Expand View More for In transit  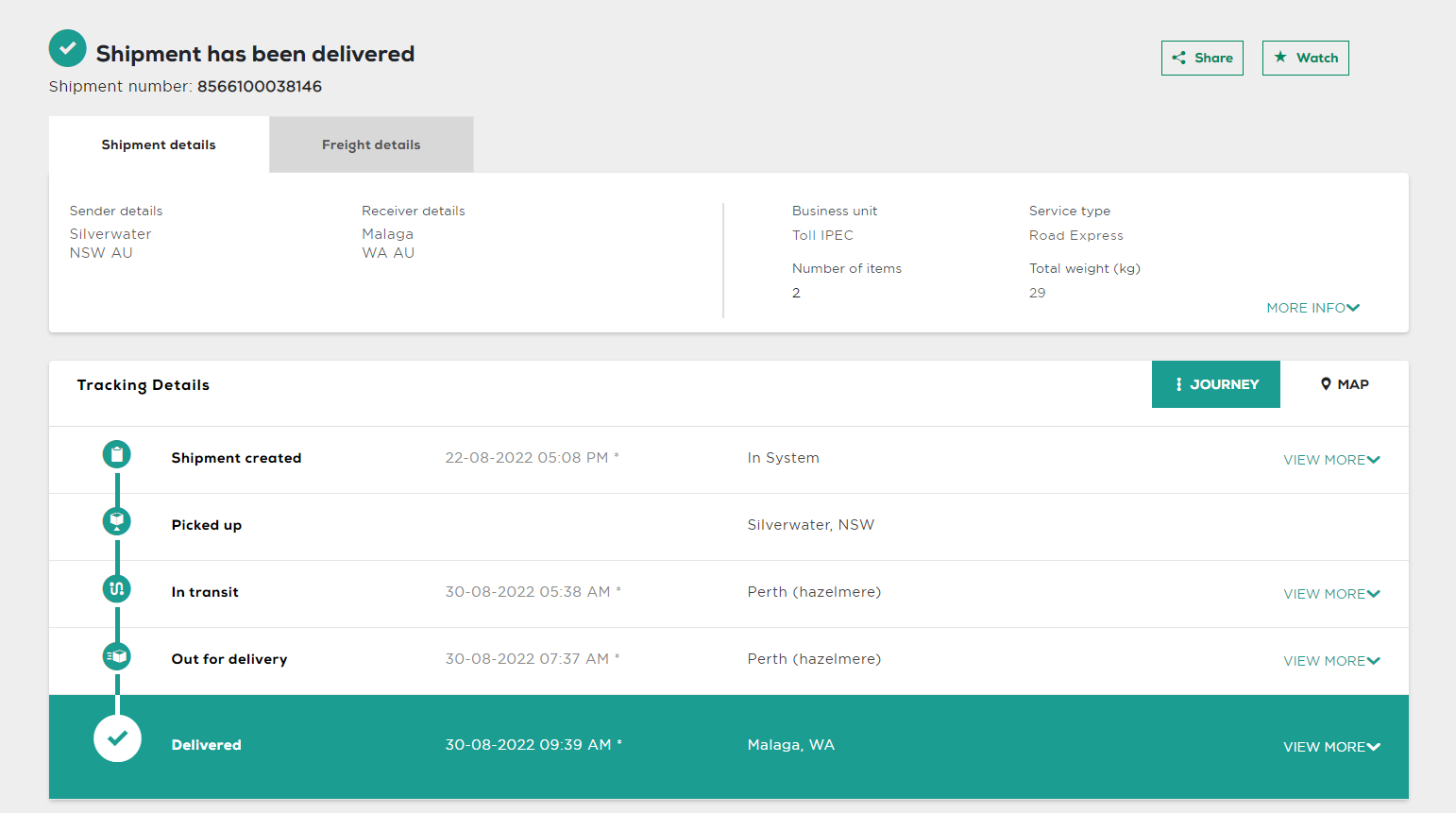coord(1331,594)
